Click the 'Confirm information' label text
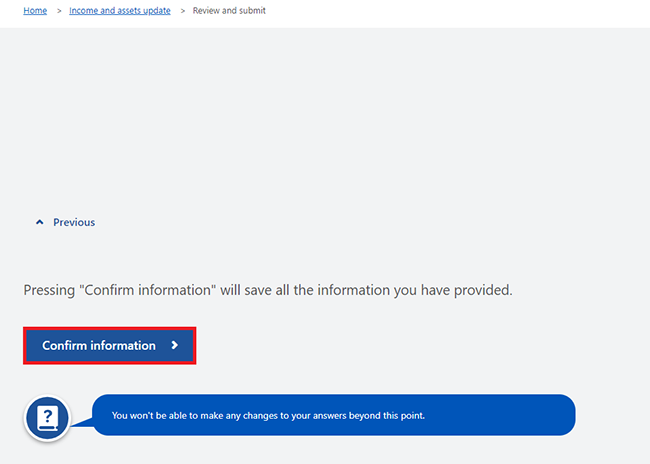The height and width of the screenshot is (464, 650). point(99,345)
